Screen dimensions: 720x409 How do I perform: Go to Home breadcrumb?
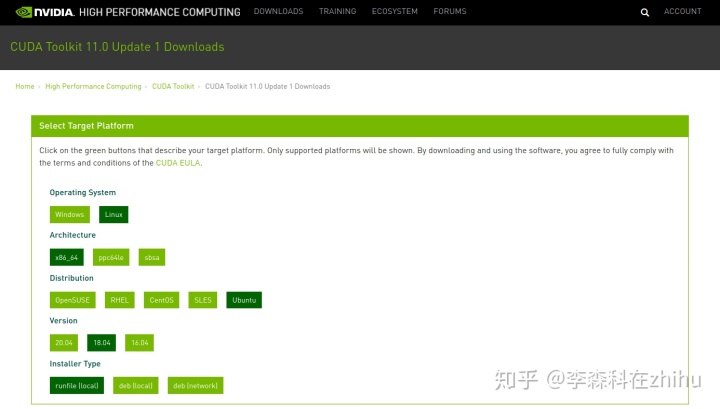click(25, 86)
